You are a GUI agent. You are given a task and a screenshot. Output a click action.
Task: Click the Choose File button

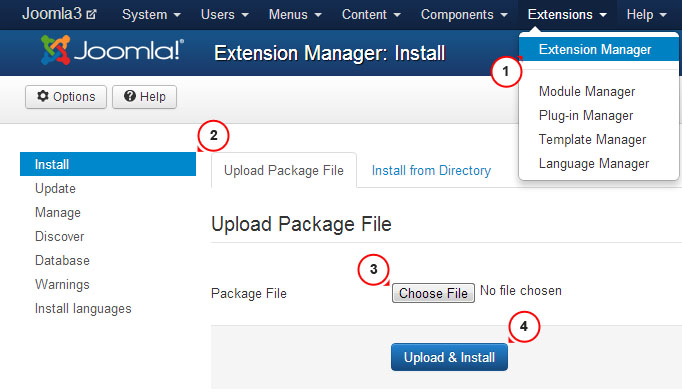433,293
